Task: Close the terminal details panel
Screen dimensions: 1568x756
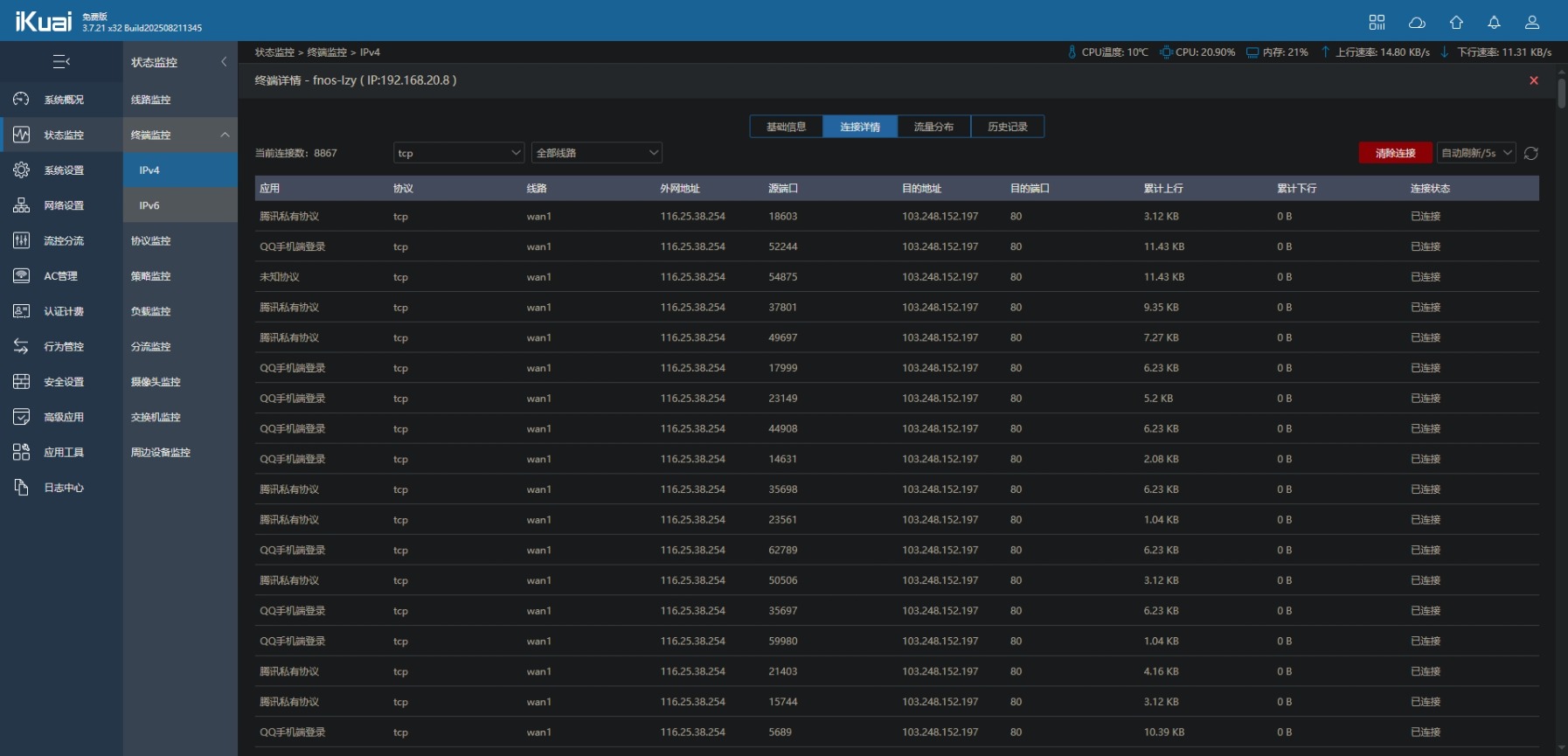Action: [x=1533, y=80]
